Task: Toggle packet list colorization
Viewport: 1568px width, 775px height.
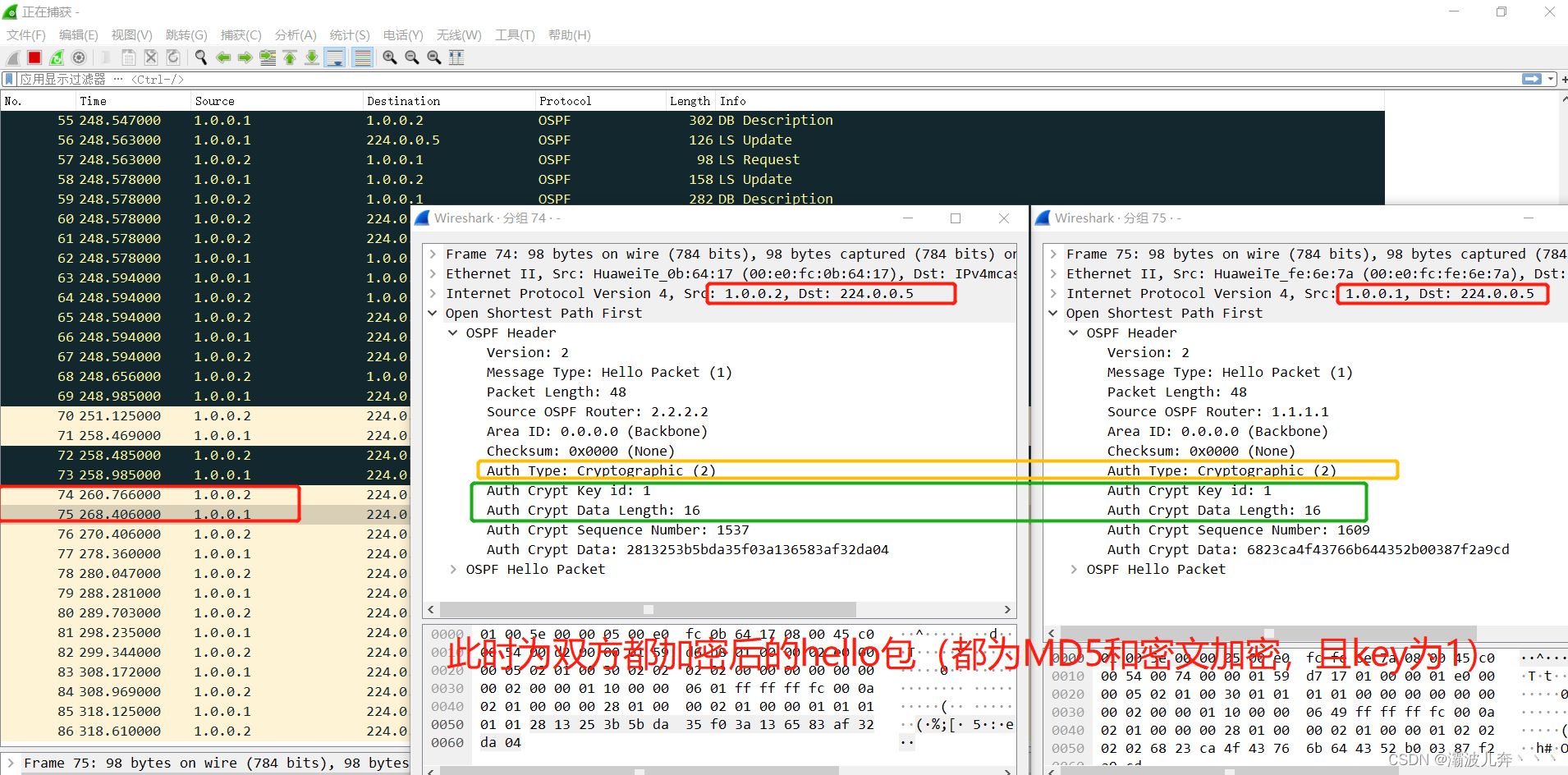Action: (362, 57)
